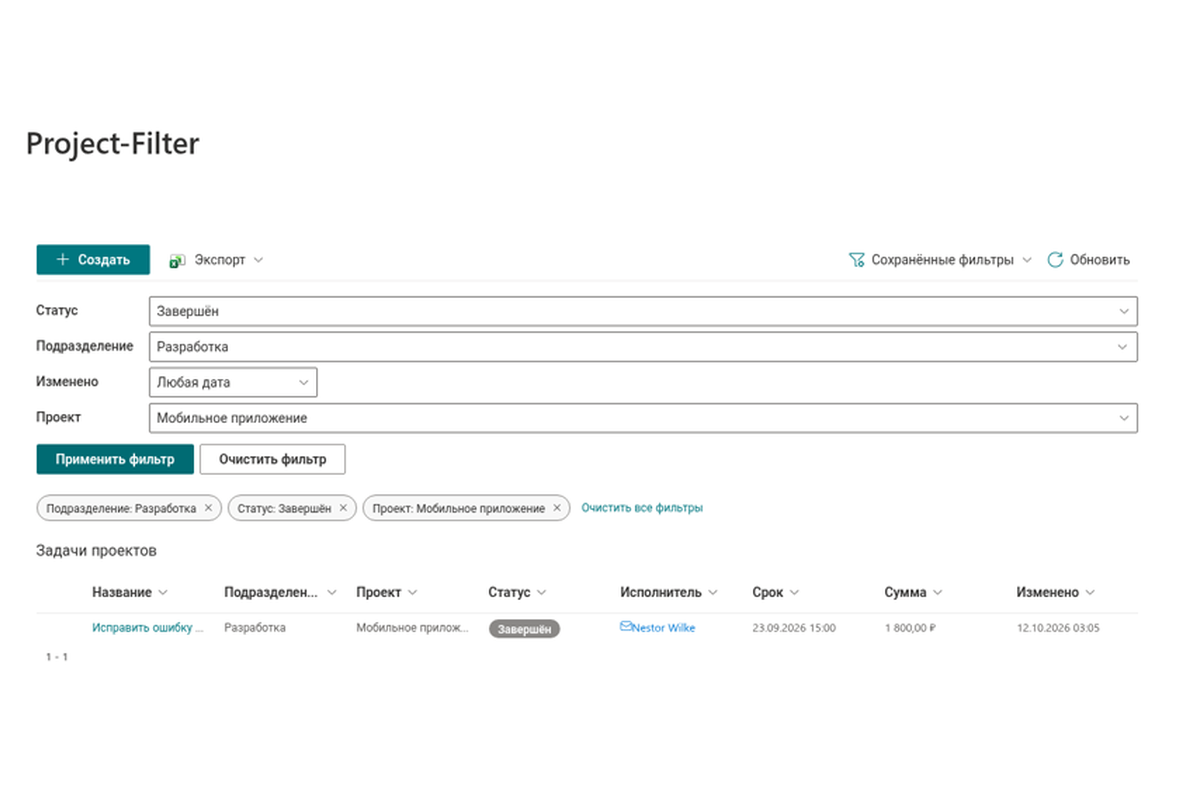The width and height of the screenshot is (1200, 800).
Task: Click the Завершён status badge in row
Action: click(x=525, y=629)
